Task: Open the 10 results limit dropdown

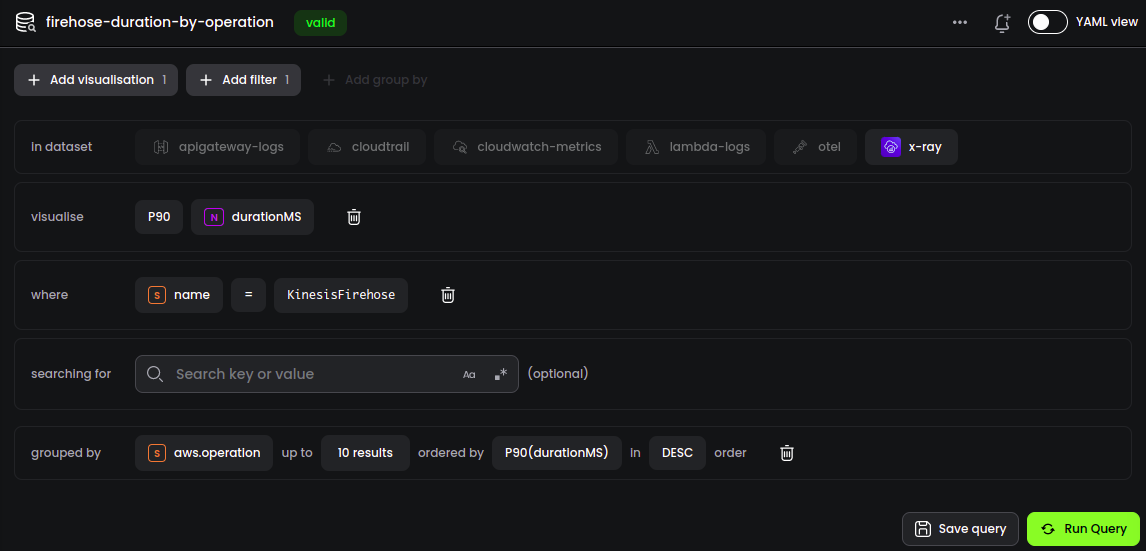Action: [x=365, y=453]
